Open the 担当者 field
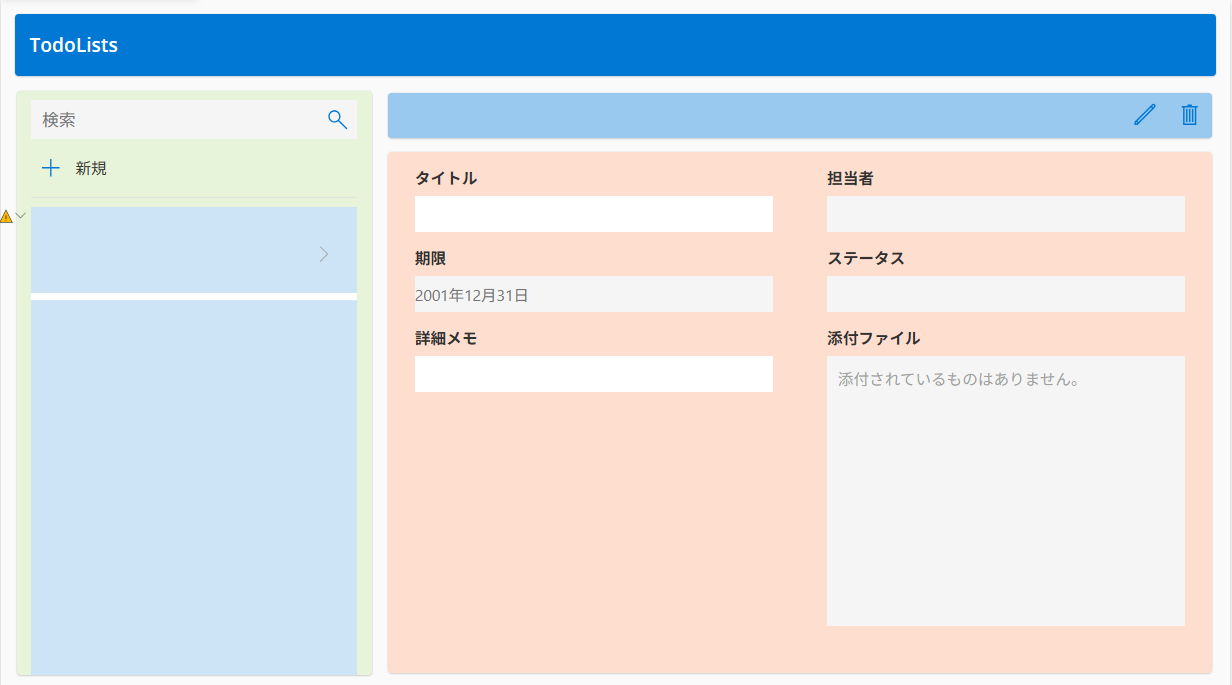 click(x=1005, y=214)
